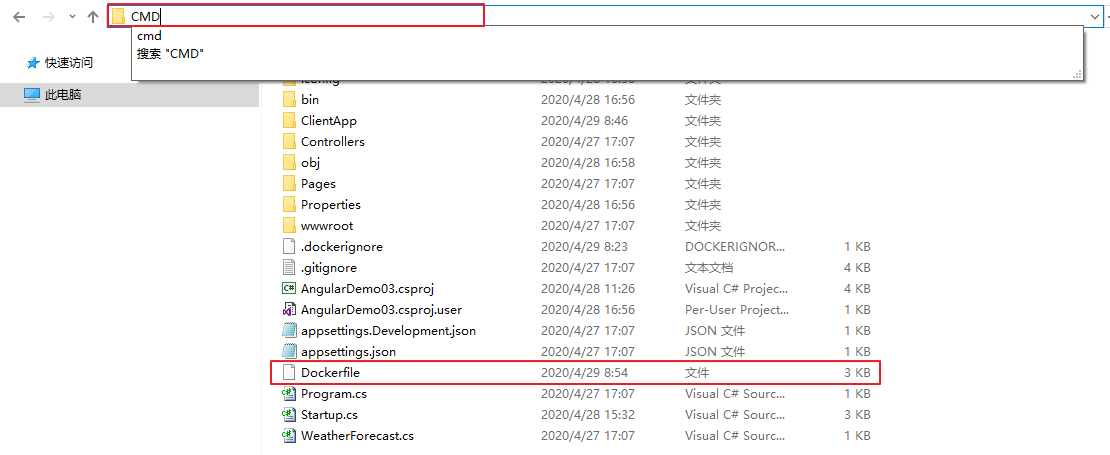Click the JSON 文件 type of appsettings.json
Image resolution: width=1110 pixels, height=455 pixels.
pos(714,352)
